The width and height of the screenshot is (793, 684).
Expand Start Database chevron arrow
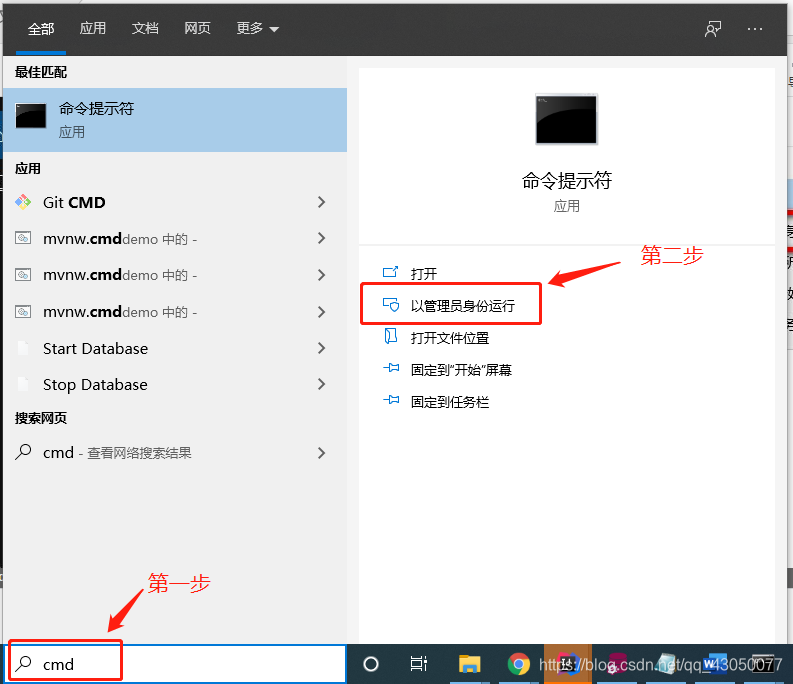click(321, 348)
